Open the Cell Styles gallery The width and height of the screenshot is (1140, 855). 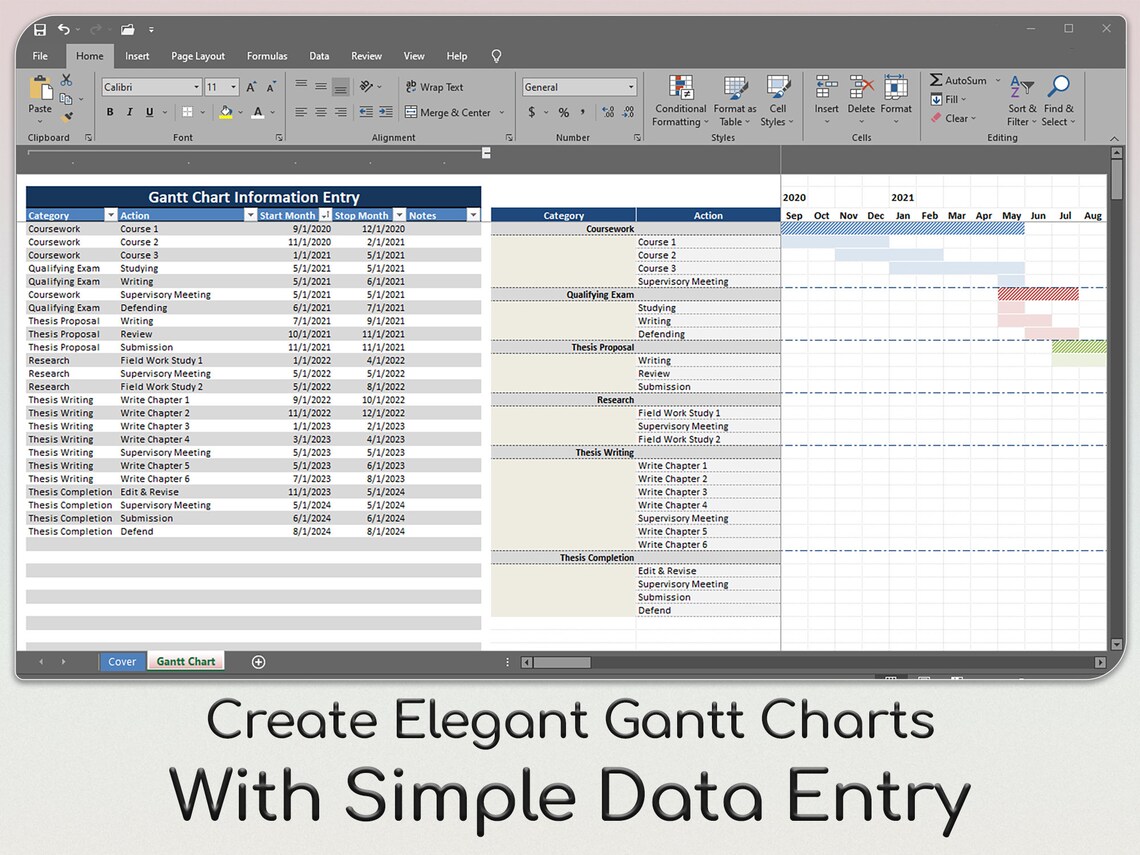click(x=777, y=100)
